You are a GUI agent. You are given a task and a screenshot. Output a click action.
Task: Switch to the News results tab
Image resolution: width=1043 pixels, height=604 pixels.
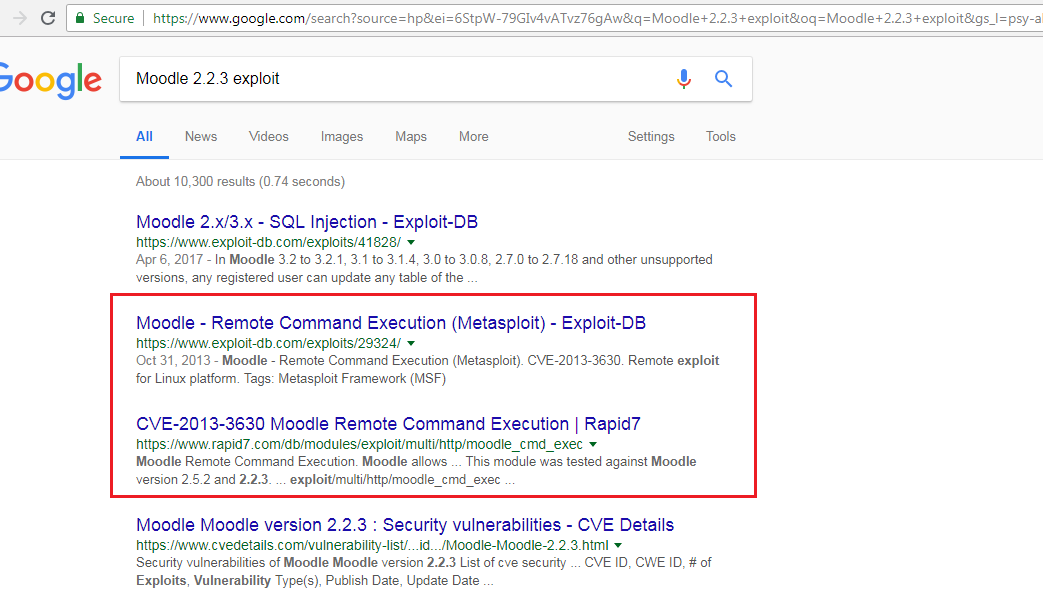click(201, 137)
